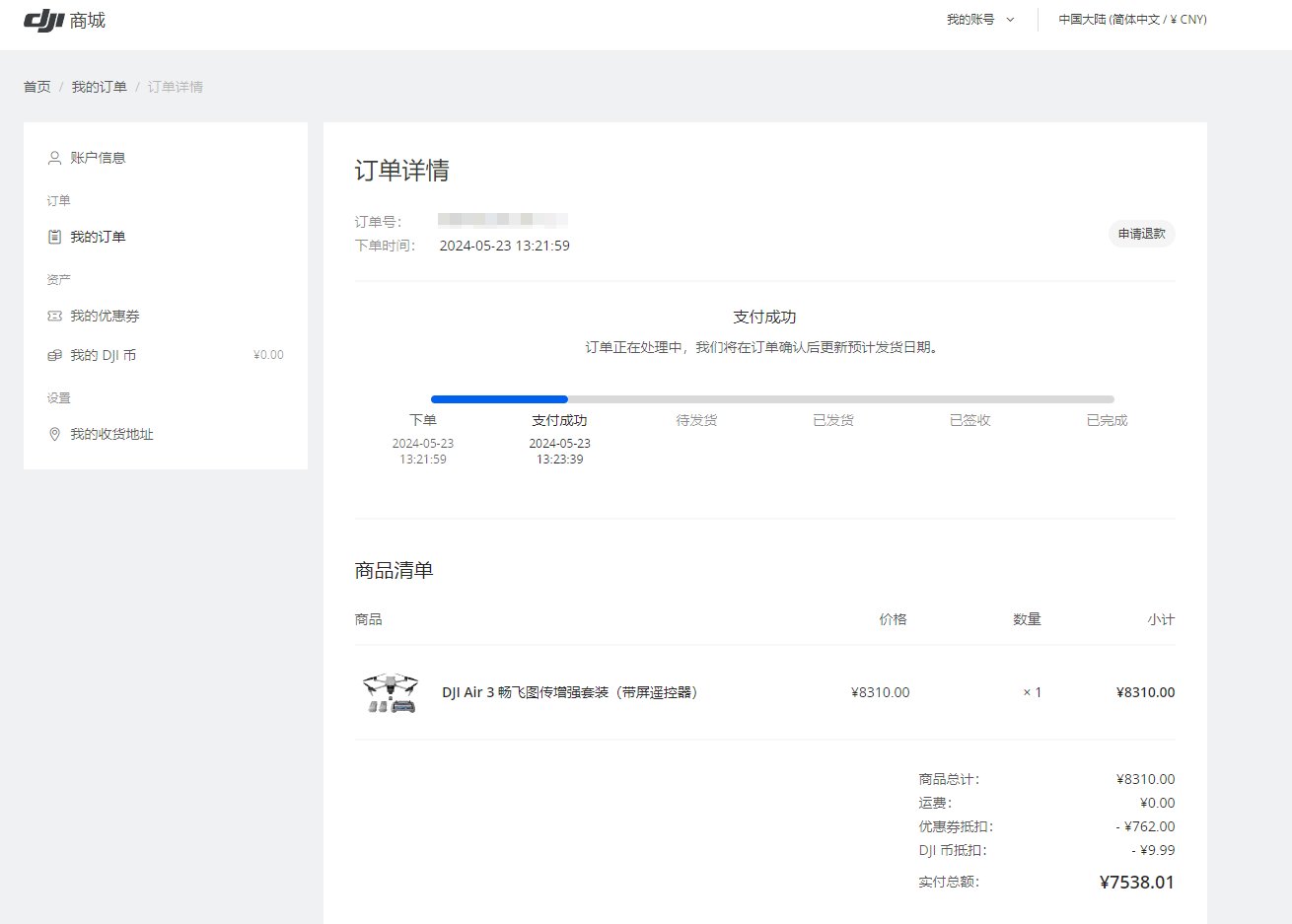Click the DJI coin discount - ¥9.99

pyautogui.click(x=1153, y=850)
